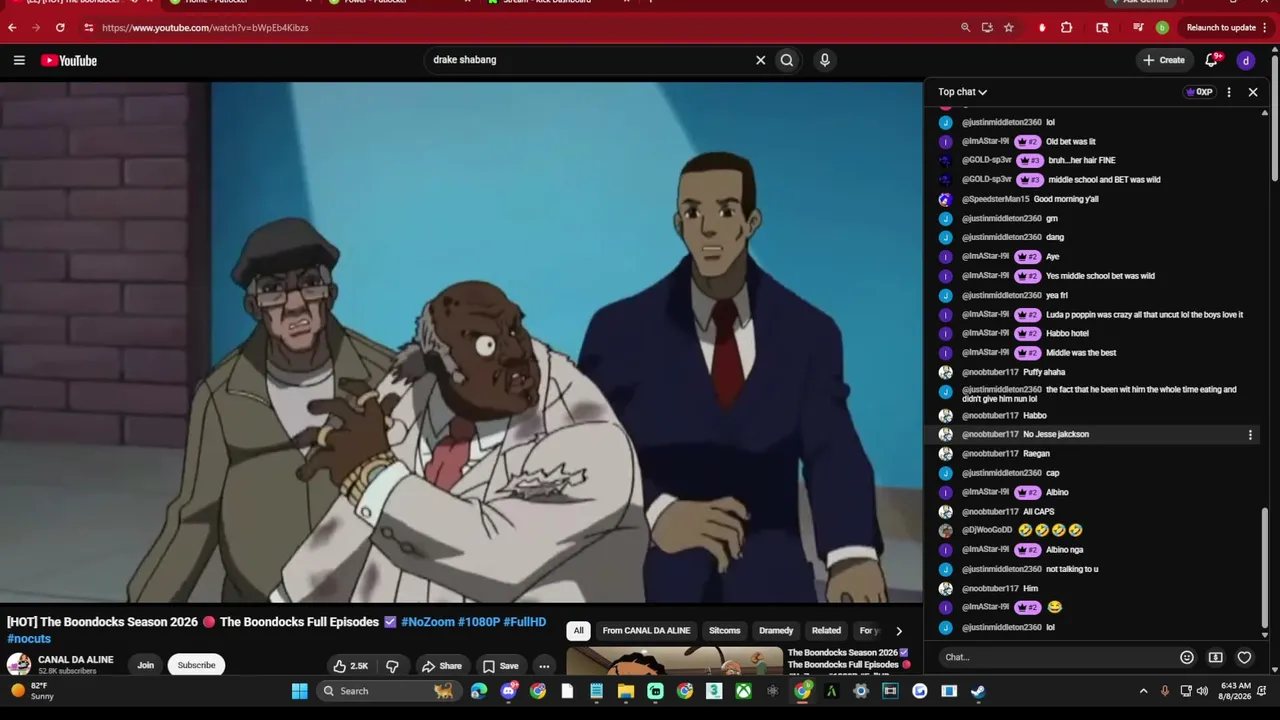Reload the YouTube page
Screen dimensions: 1280x720
click(60, 28)
